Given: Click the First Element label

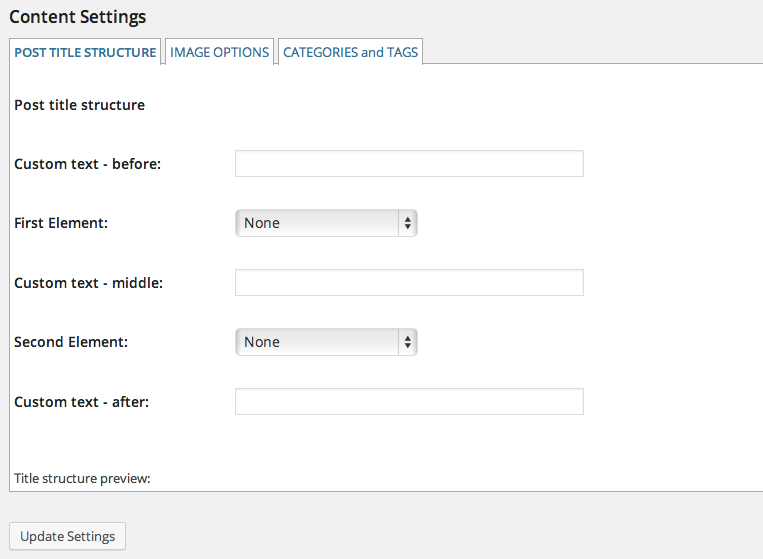Looking at the screenshot, I should (x=61, y=223).
